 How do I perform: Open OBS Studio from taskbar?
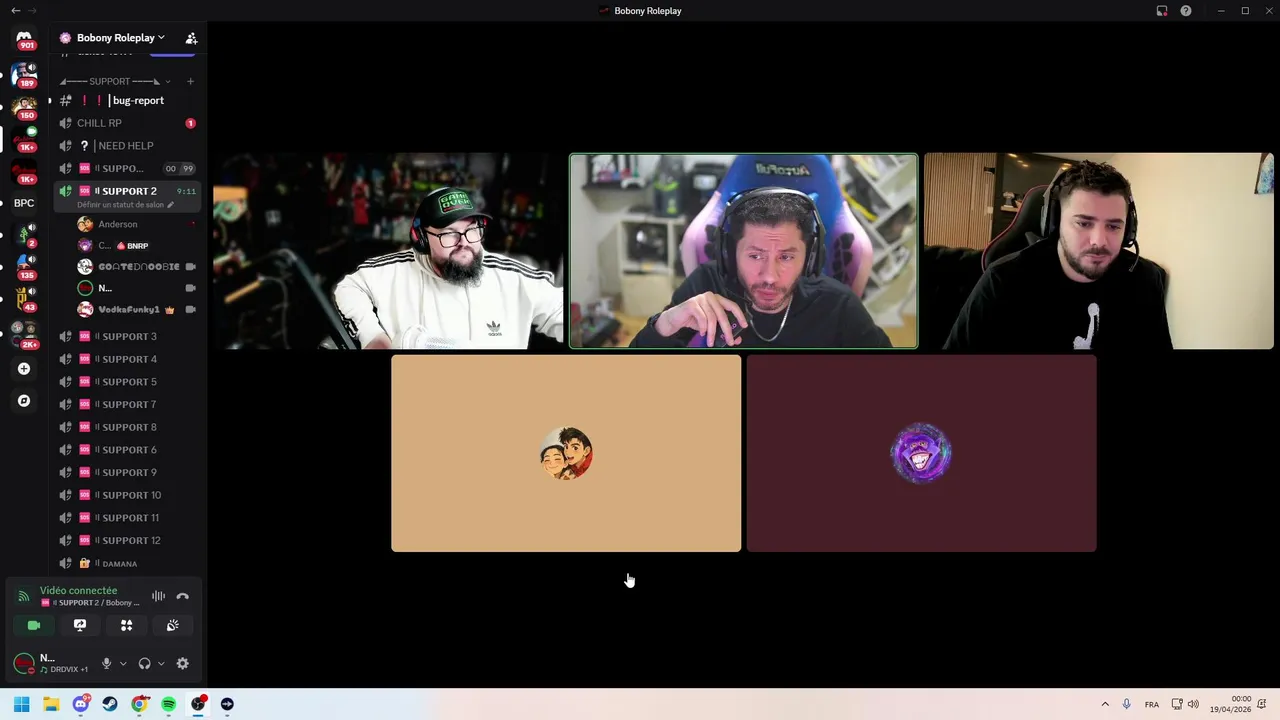tap(198, 704)
